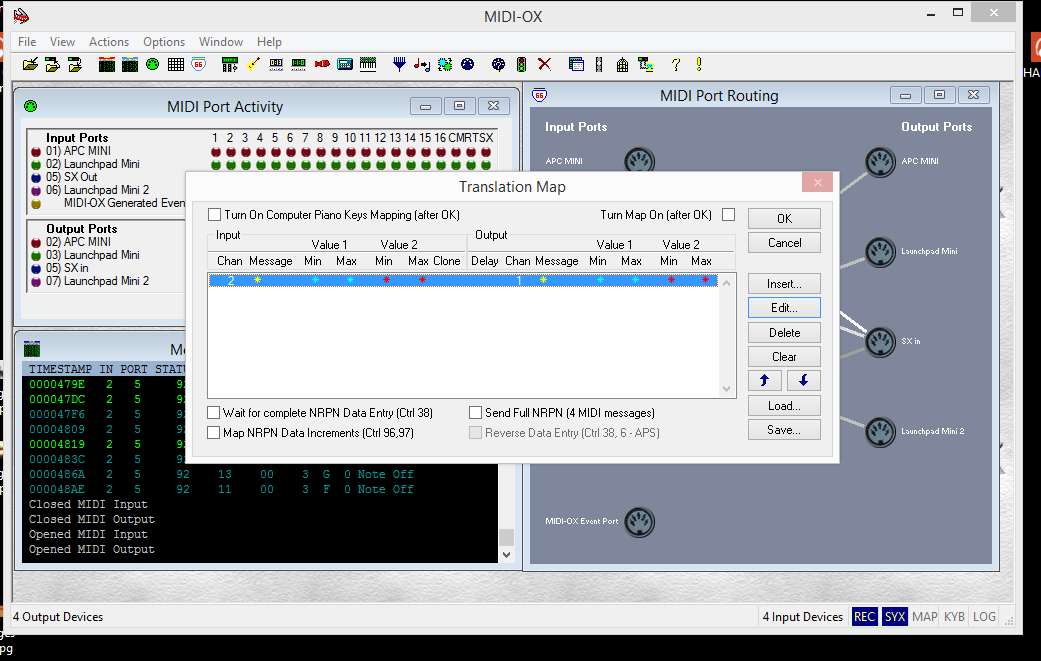Click monitor window scroll down arrow
The image size is (1041, 661).
(x=507, y=555)
